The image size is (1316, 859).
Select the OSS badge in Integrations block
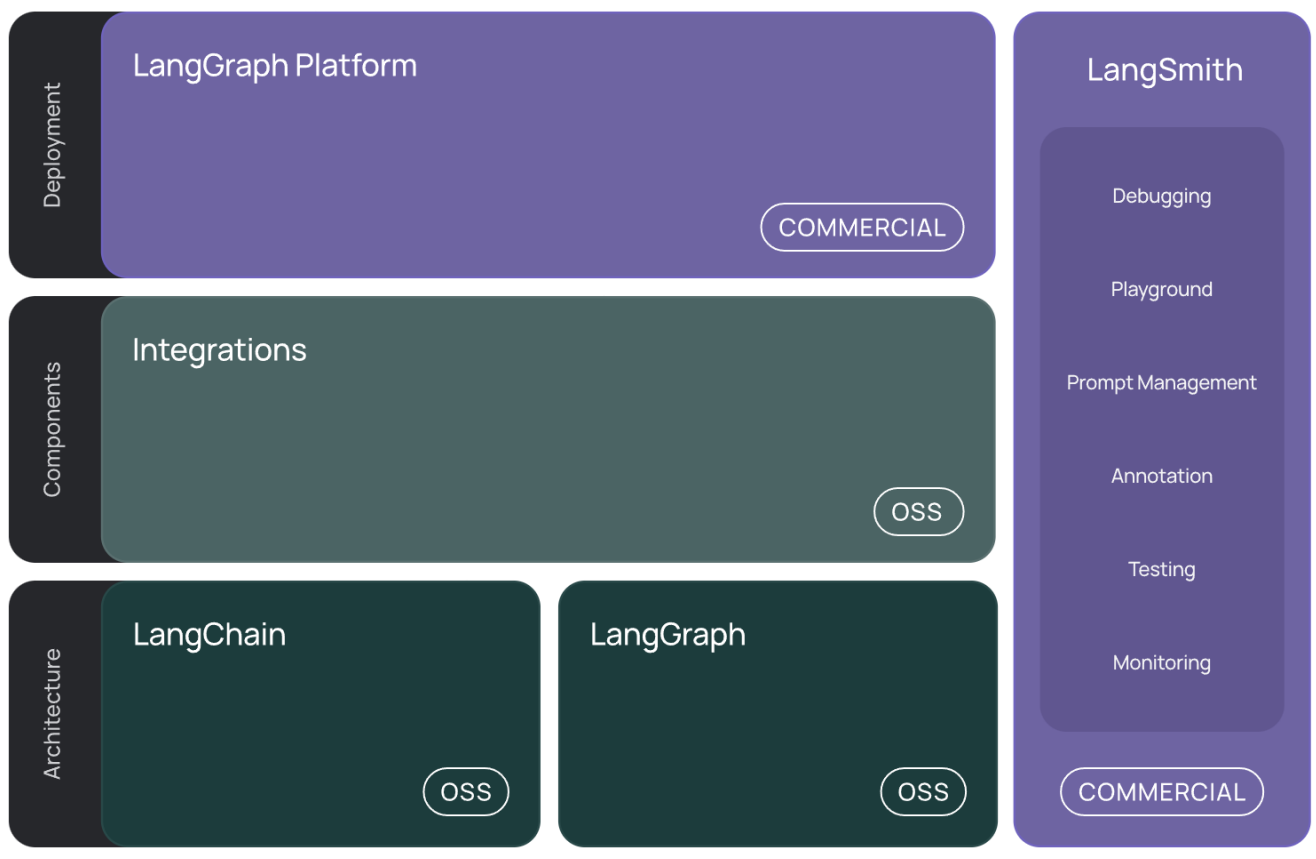tap(917, 512)
